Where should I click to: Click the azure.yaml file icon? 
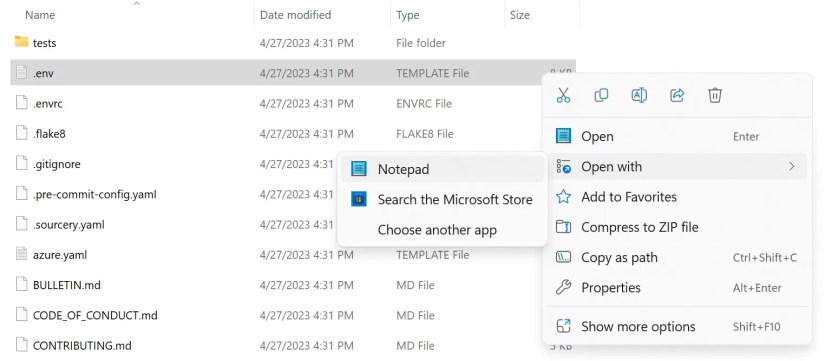click(x=21, y=254)
